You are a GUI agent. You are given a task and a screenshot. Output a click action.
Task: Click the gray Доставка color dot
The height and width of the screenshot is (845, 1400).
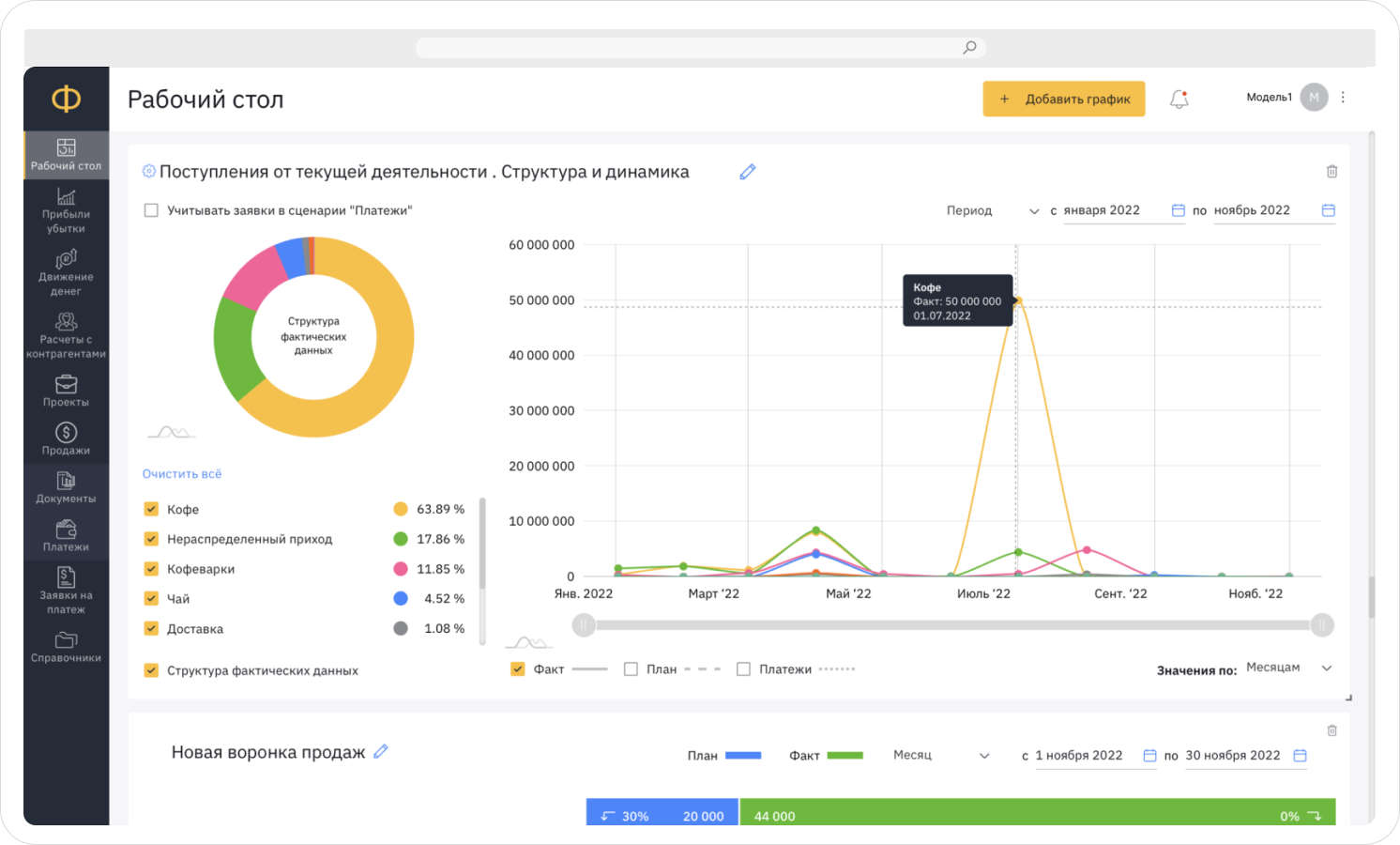coord(401,628)
